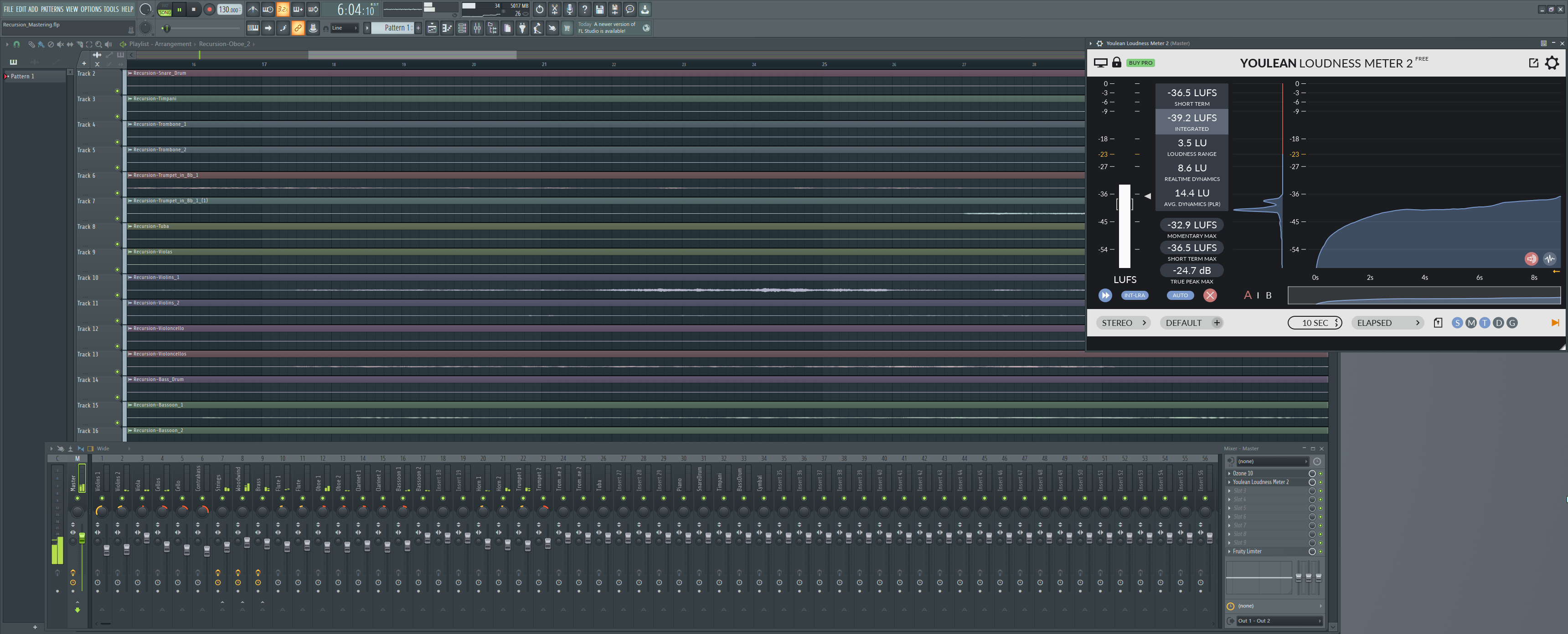
Task: Click the Youlean Loudness Meter settings gear
Action: point(1551,62)
